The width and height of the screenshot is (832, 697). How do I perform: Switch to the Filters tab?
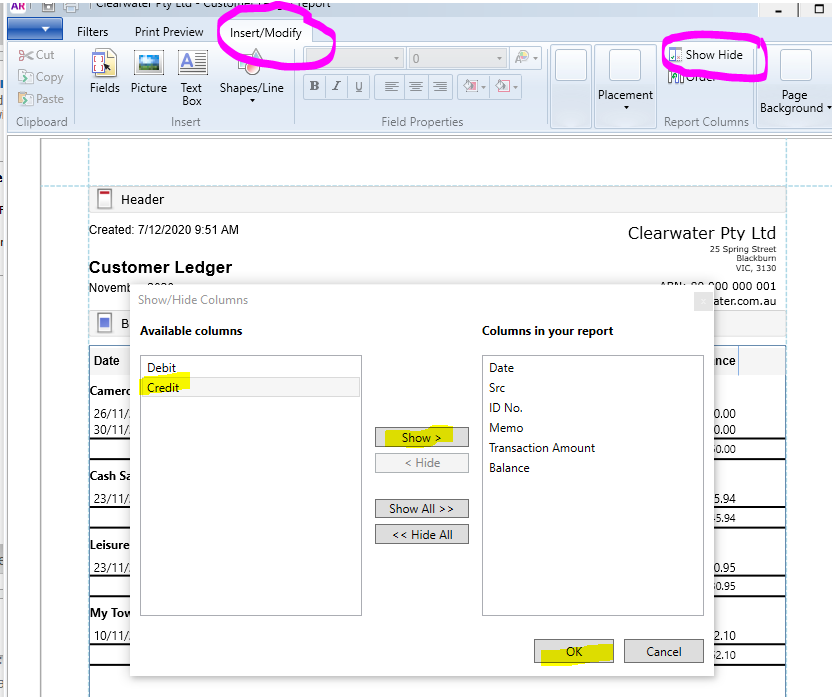[93, 32]
